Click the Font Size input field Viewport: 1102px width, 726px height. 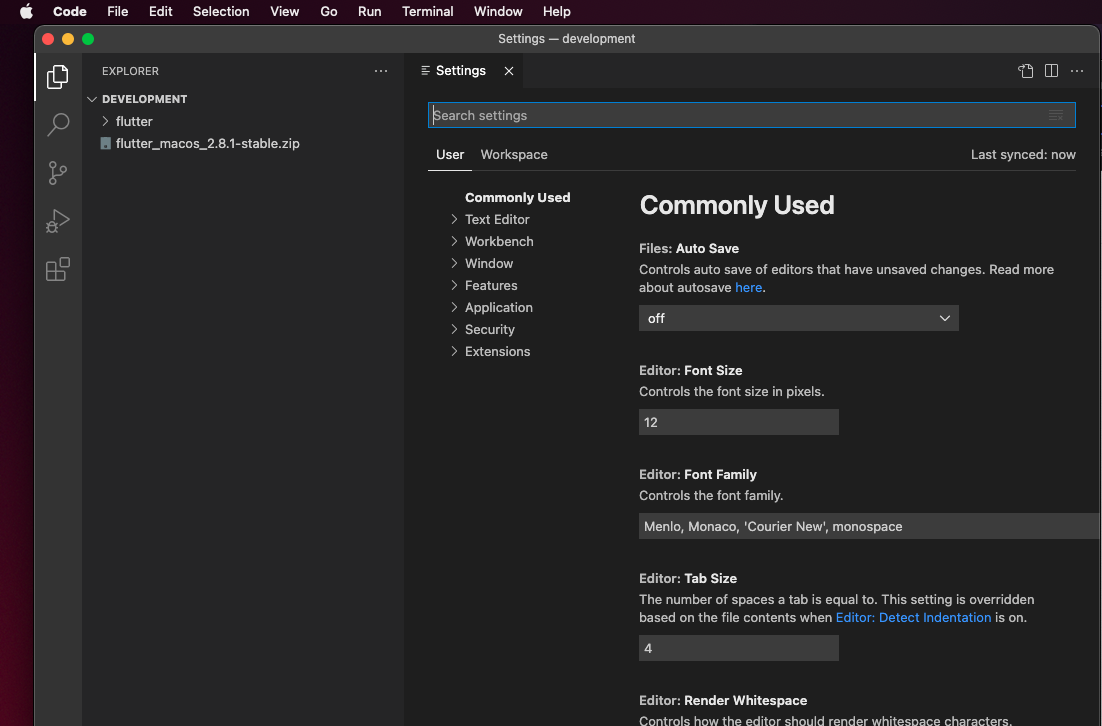(739, 422)
